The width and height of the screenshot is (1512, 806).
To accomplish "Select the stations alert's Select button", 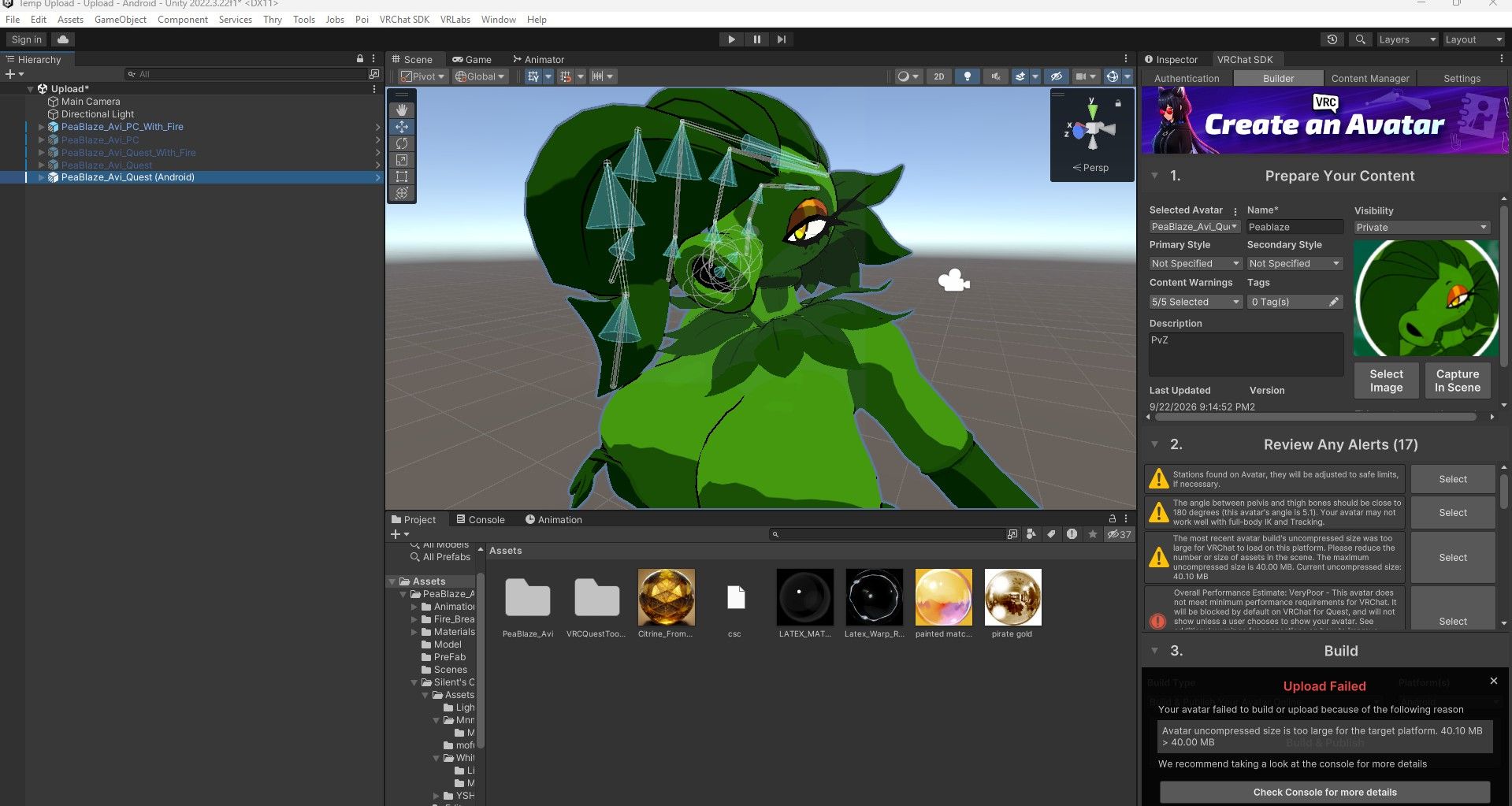I will point(1453,479).
